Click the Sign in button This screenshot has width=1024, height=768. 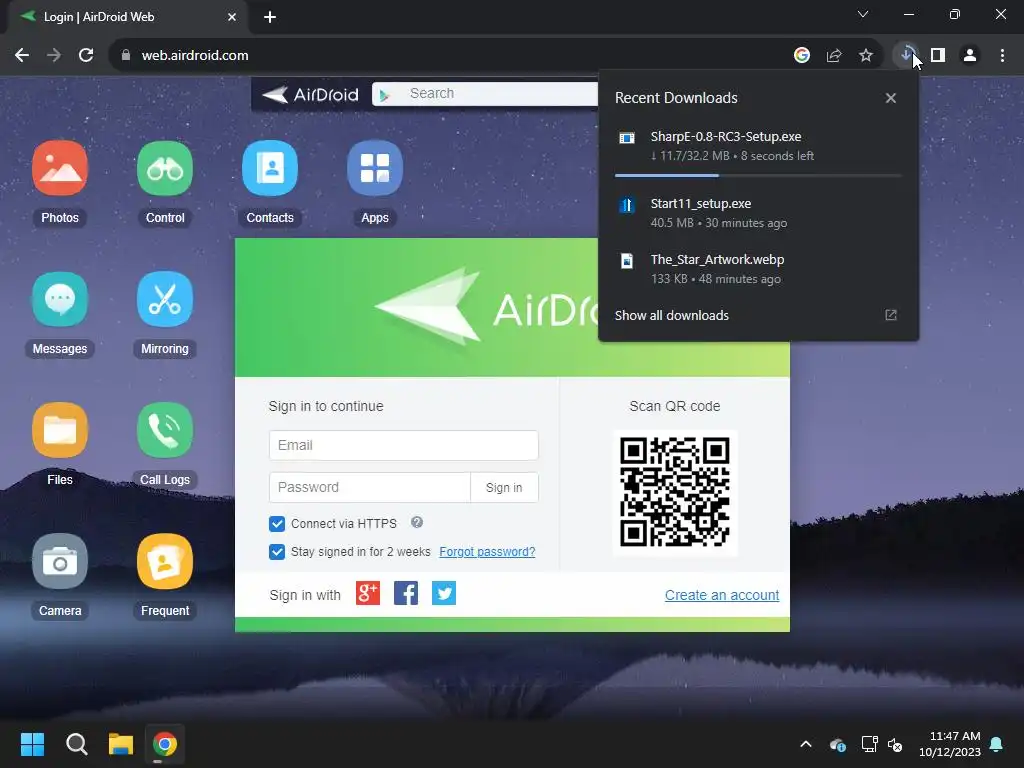coord(504,487)
